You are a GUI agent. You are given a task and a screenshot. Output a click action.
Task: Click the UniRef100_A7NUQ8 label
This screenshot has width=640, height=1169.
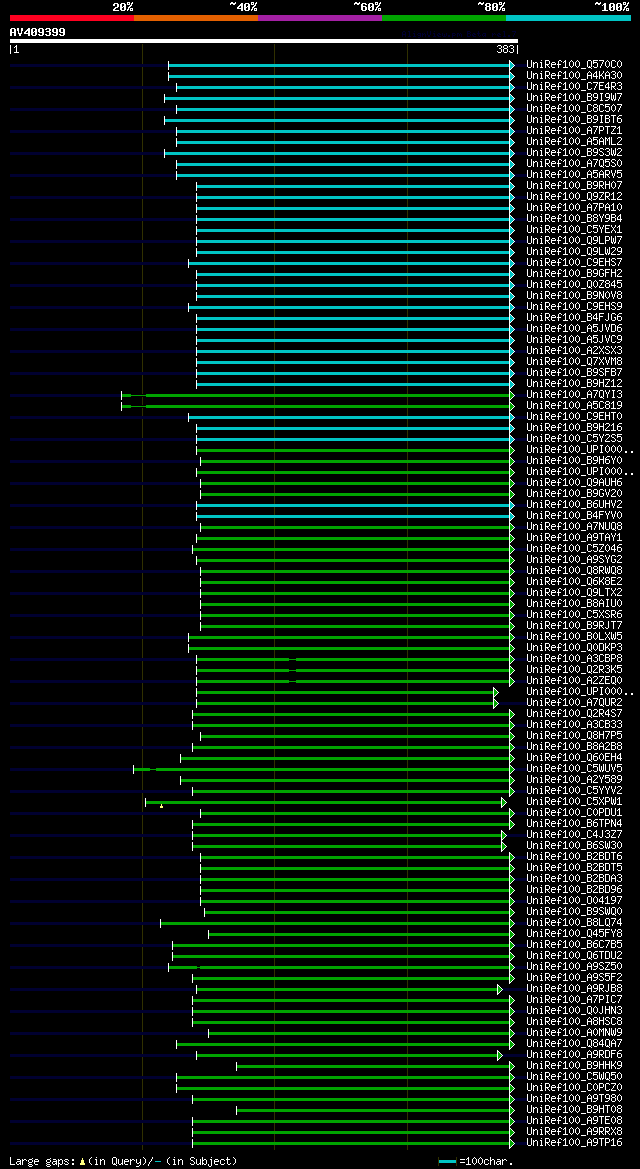pos(574,526)
